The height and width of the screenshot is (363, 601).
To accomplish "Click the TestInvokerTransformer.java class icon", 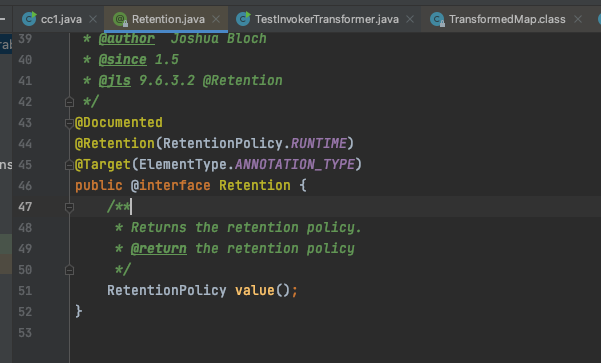I will coord(243,19).
